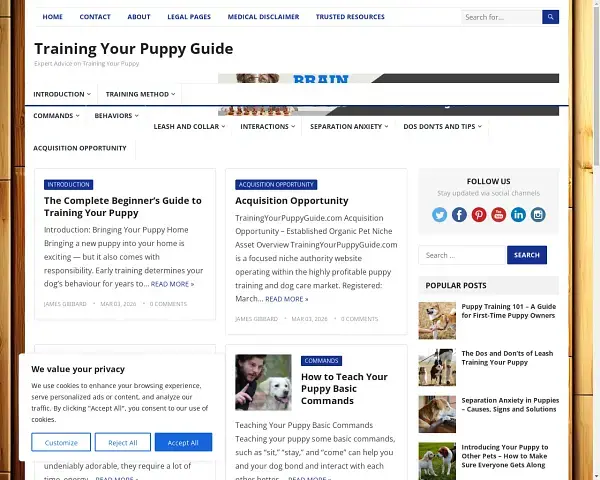Focus the sidebar Search input field
The width and height of the screenshot is (600, 480).
point(462,255)
